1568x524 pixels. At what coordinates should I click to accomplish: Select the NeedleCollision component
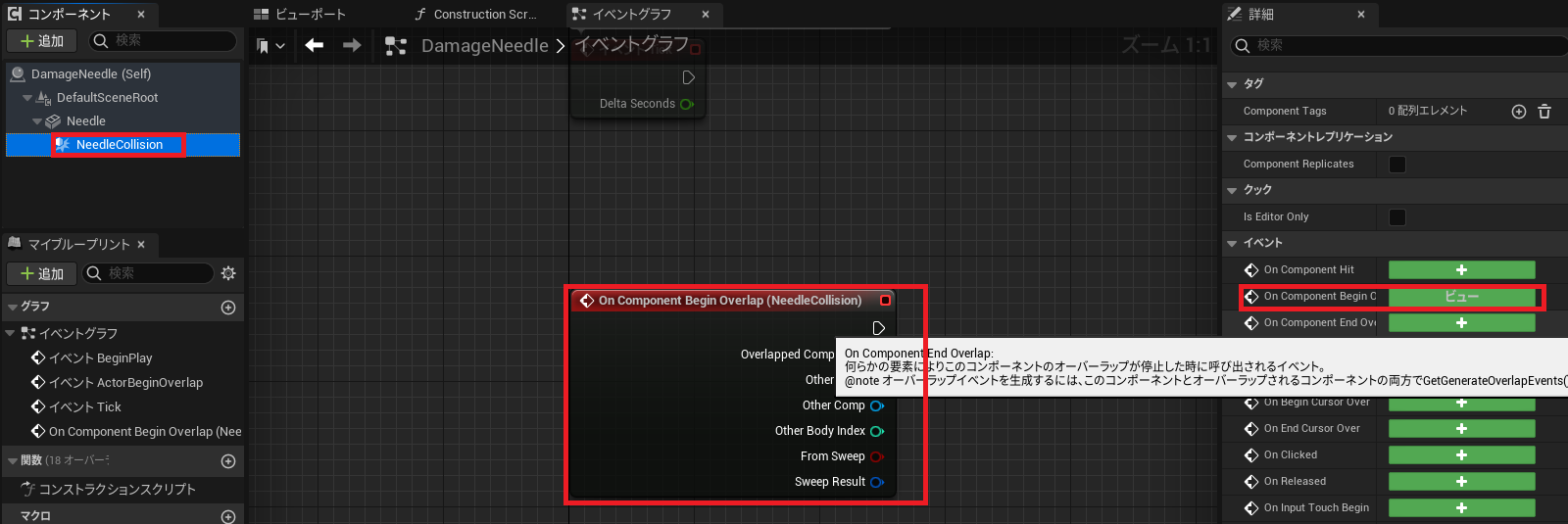pyautogui.click(x=120, y=144)
